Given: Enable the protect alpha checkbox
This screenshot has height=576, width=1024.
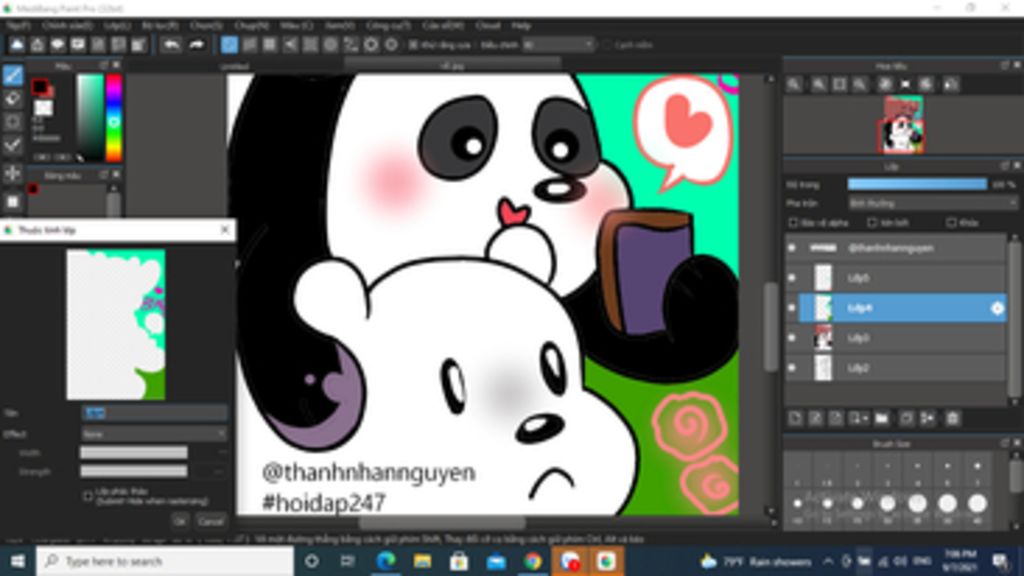Looking at the screenshot, I should 793,223.
